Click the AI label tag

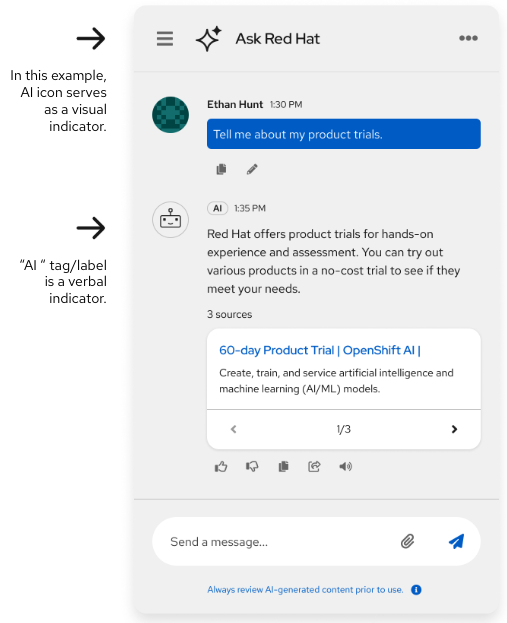[217, 208]
